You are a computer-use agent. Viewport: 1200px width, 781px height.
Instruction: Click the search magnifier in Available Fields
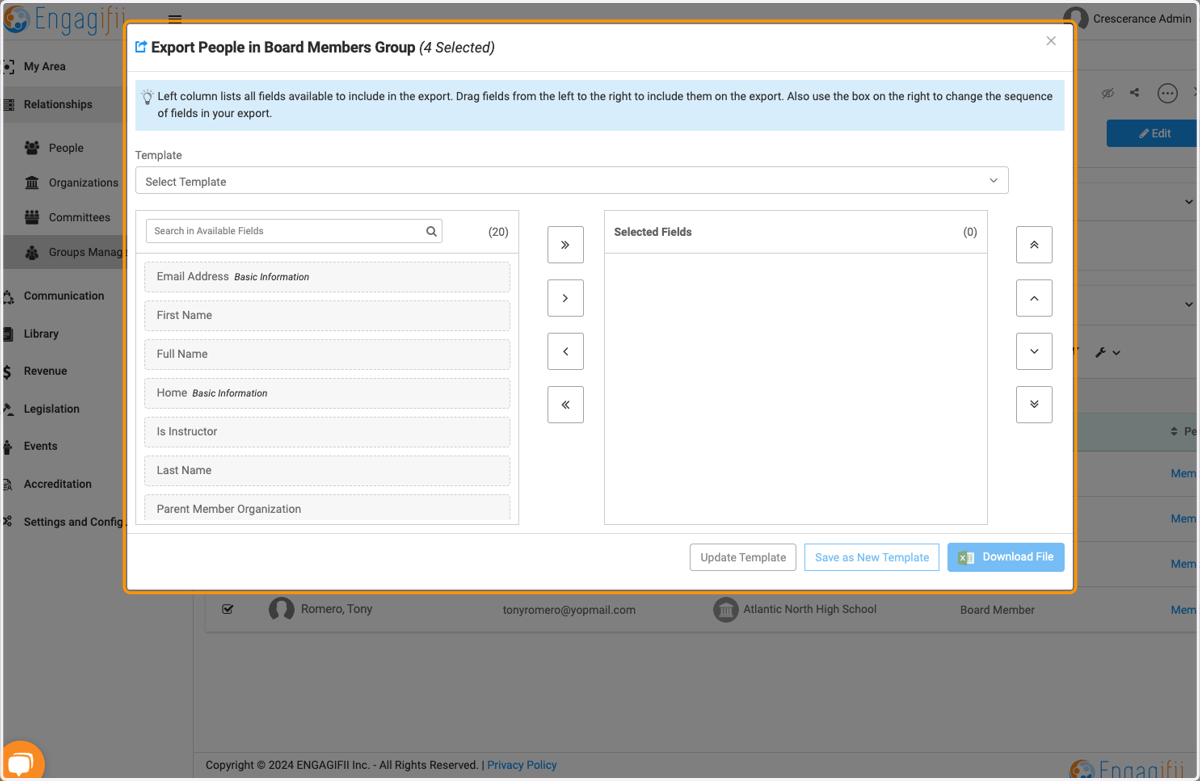431,231
